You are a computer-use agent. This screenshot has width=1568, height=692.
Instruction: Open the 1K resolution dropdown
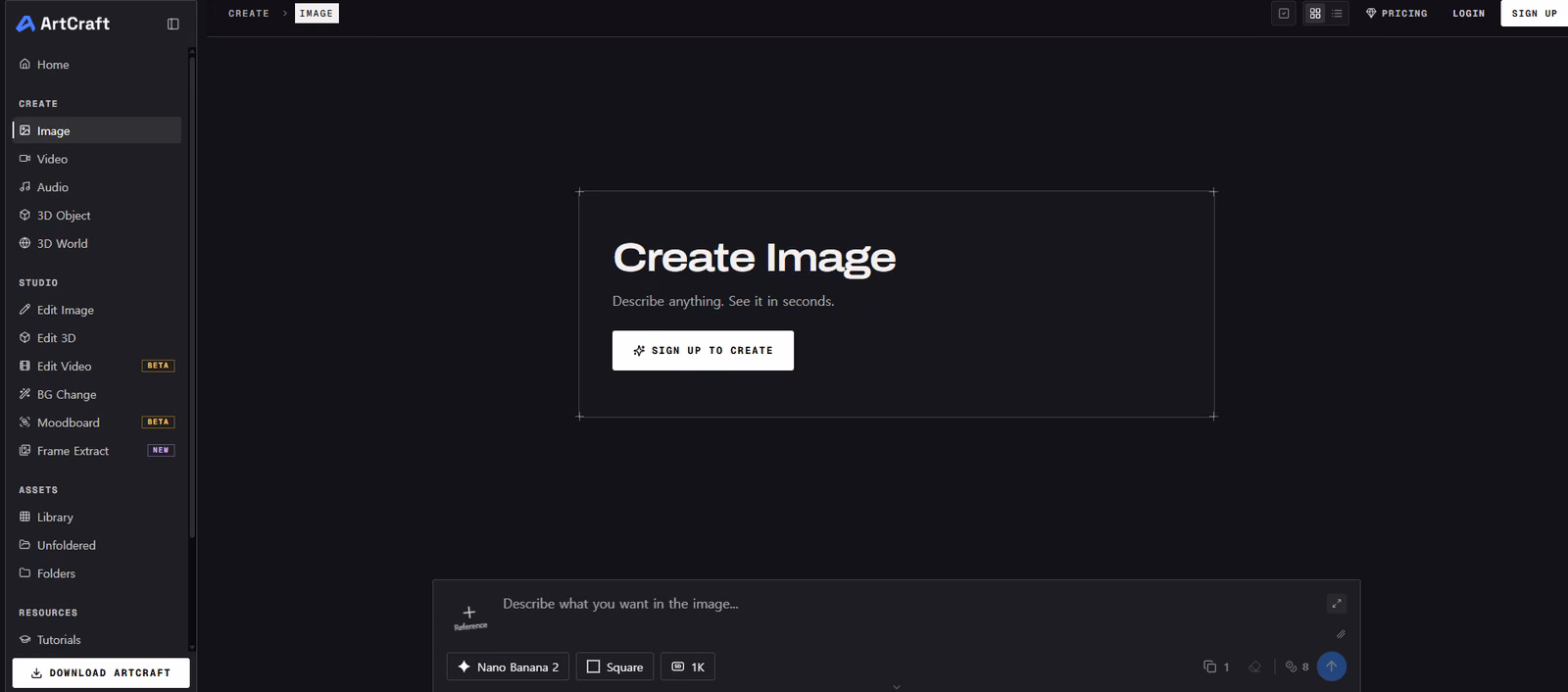pyautogui.click(x=688, y=667)
